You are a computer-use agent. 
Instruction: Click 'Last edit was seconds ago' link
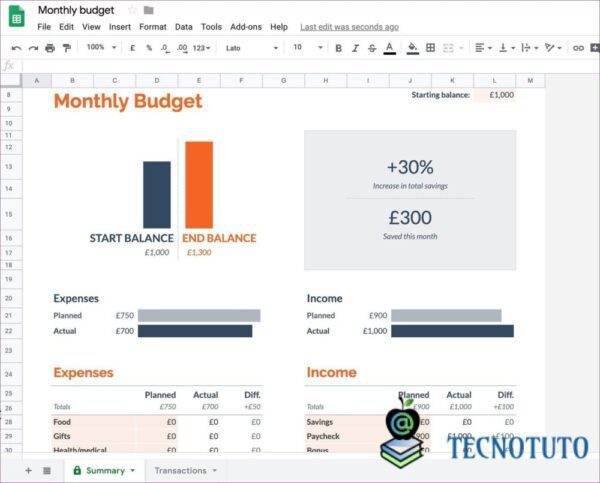pos(349,27)
